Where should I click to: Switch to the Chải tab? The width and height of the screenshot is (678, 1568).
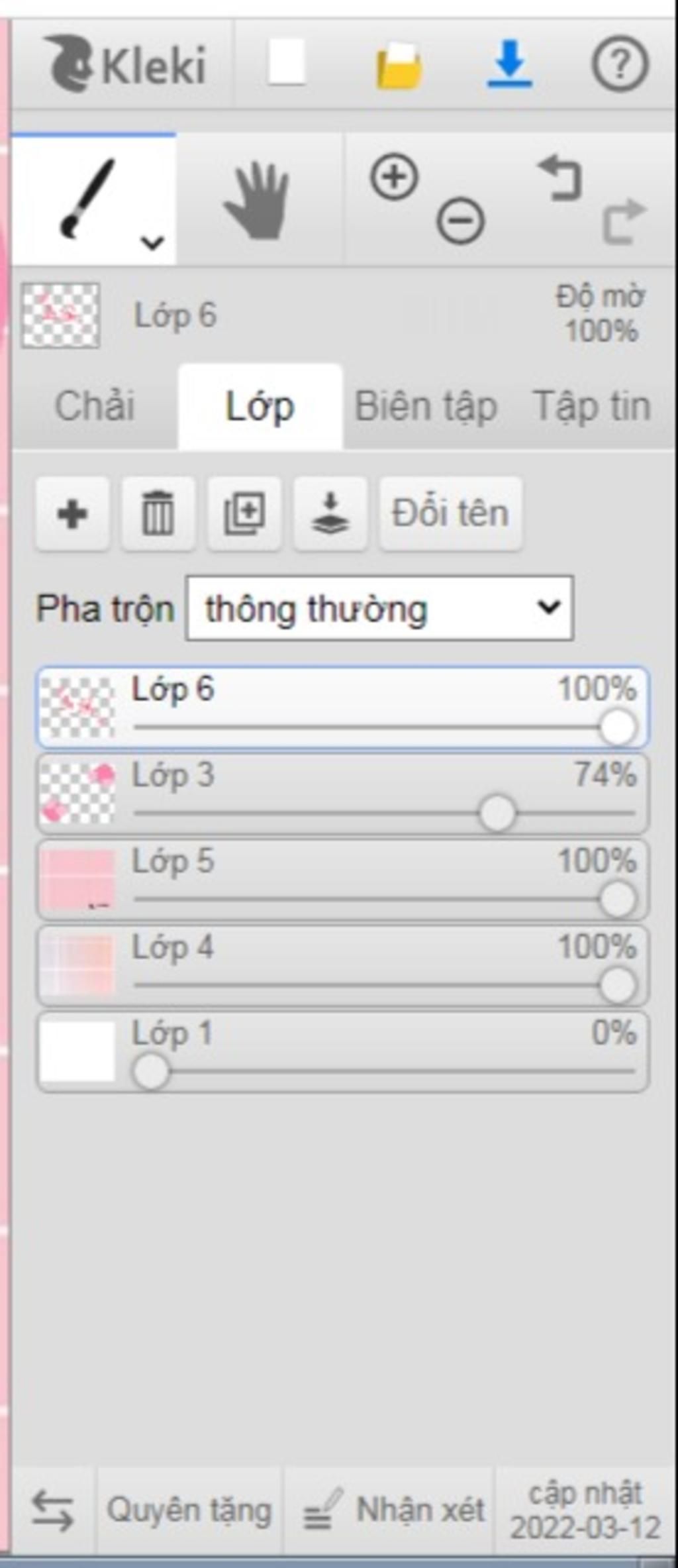95,406
